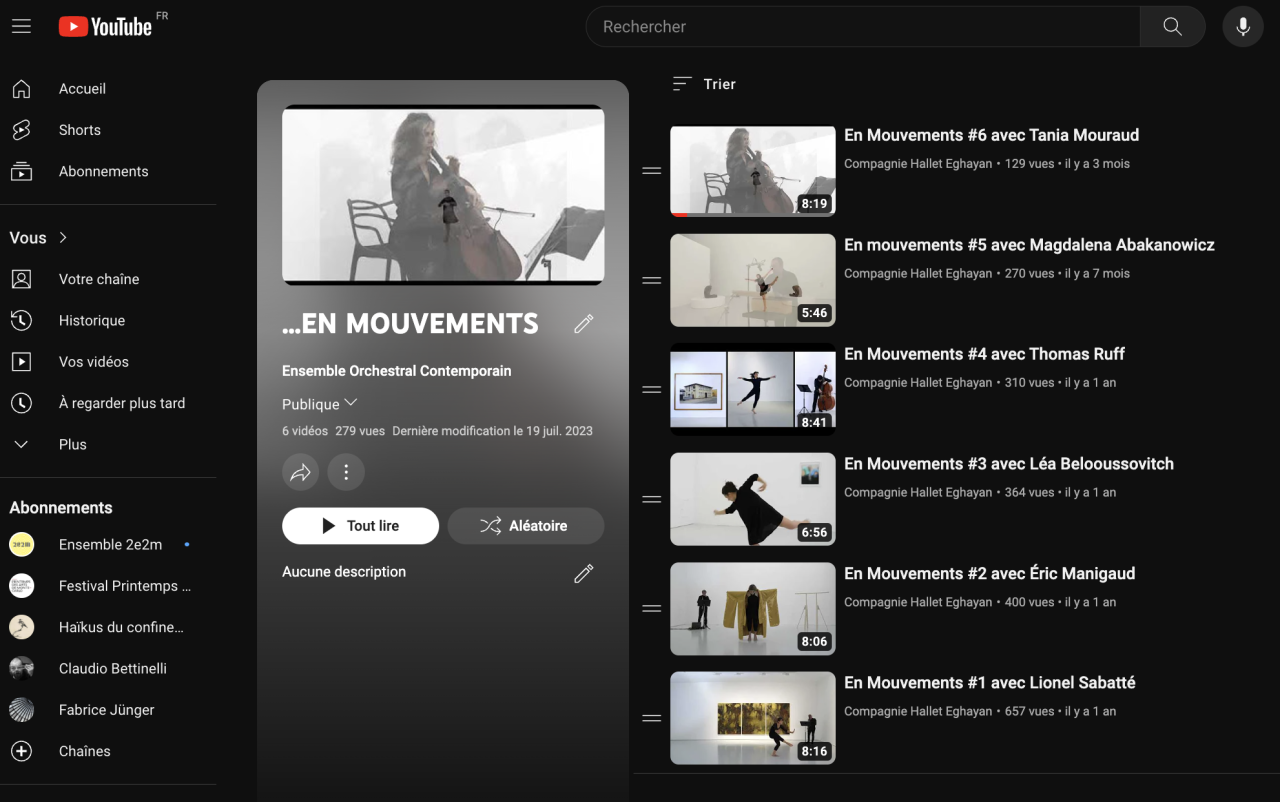
Task: Open Historique from the sidebar
Action: [x=91, y=320]
